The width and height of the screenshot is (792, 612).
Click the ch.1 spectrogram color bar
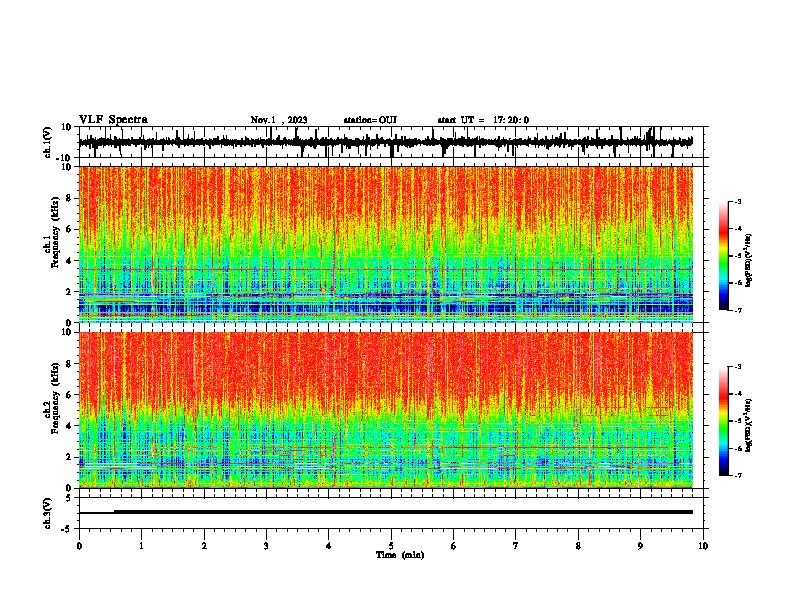tap(723, 256)
